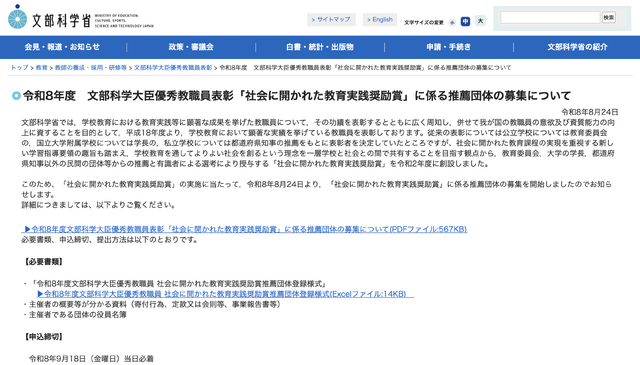Screen dimensions: 640x365
Task: Set font size to medium (中)
Action: coord(465,21)
